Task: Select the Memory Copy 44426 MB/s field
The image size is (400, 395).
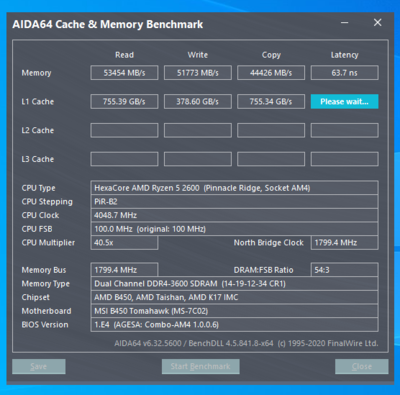Action: [271, 73]
